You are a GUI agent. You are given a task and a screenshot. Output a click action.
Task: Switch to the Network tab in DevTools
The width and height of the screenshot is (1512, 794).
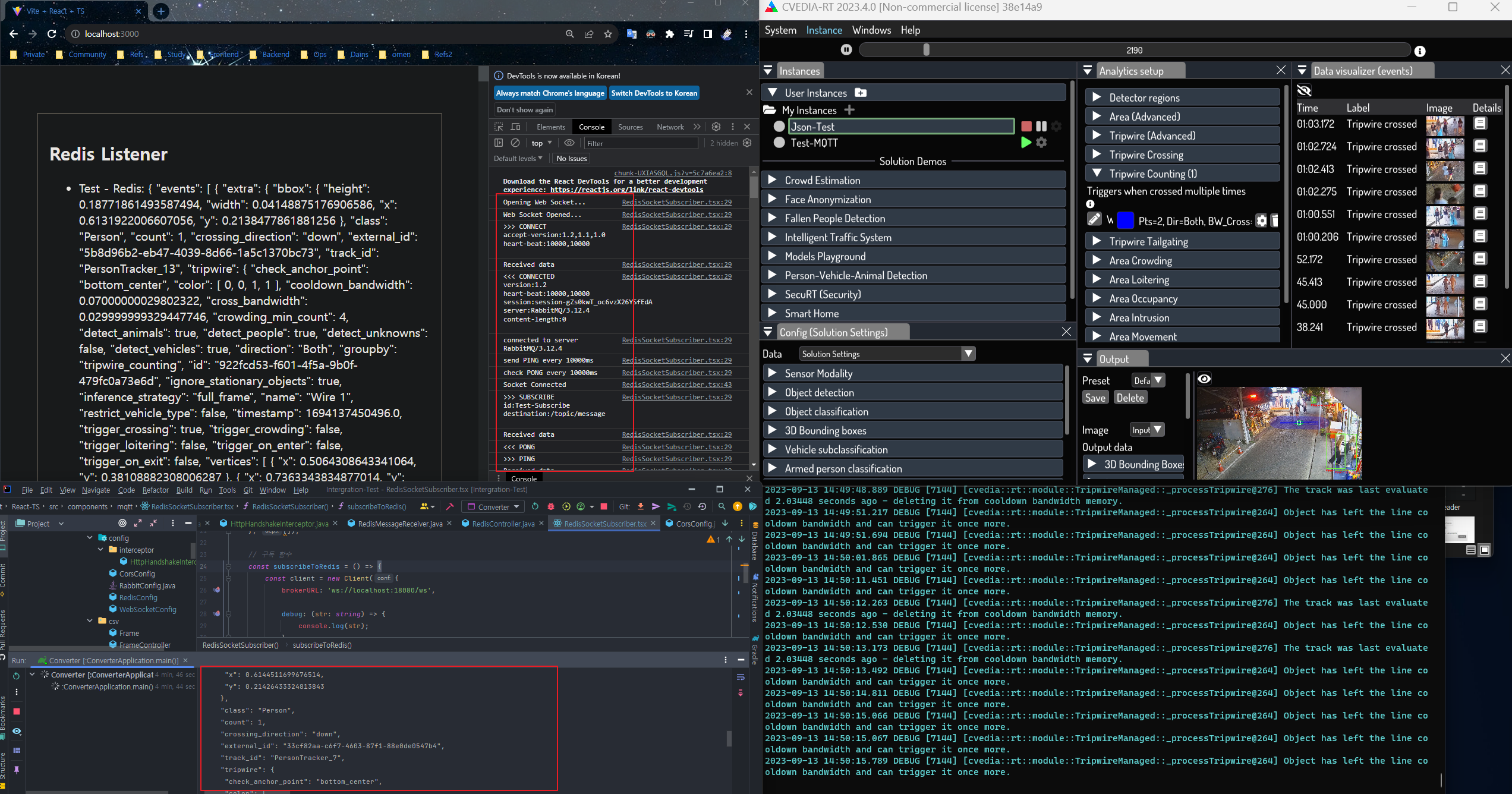[x=670, y=127]
